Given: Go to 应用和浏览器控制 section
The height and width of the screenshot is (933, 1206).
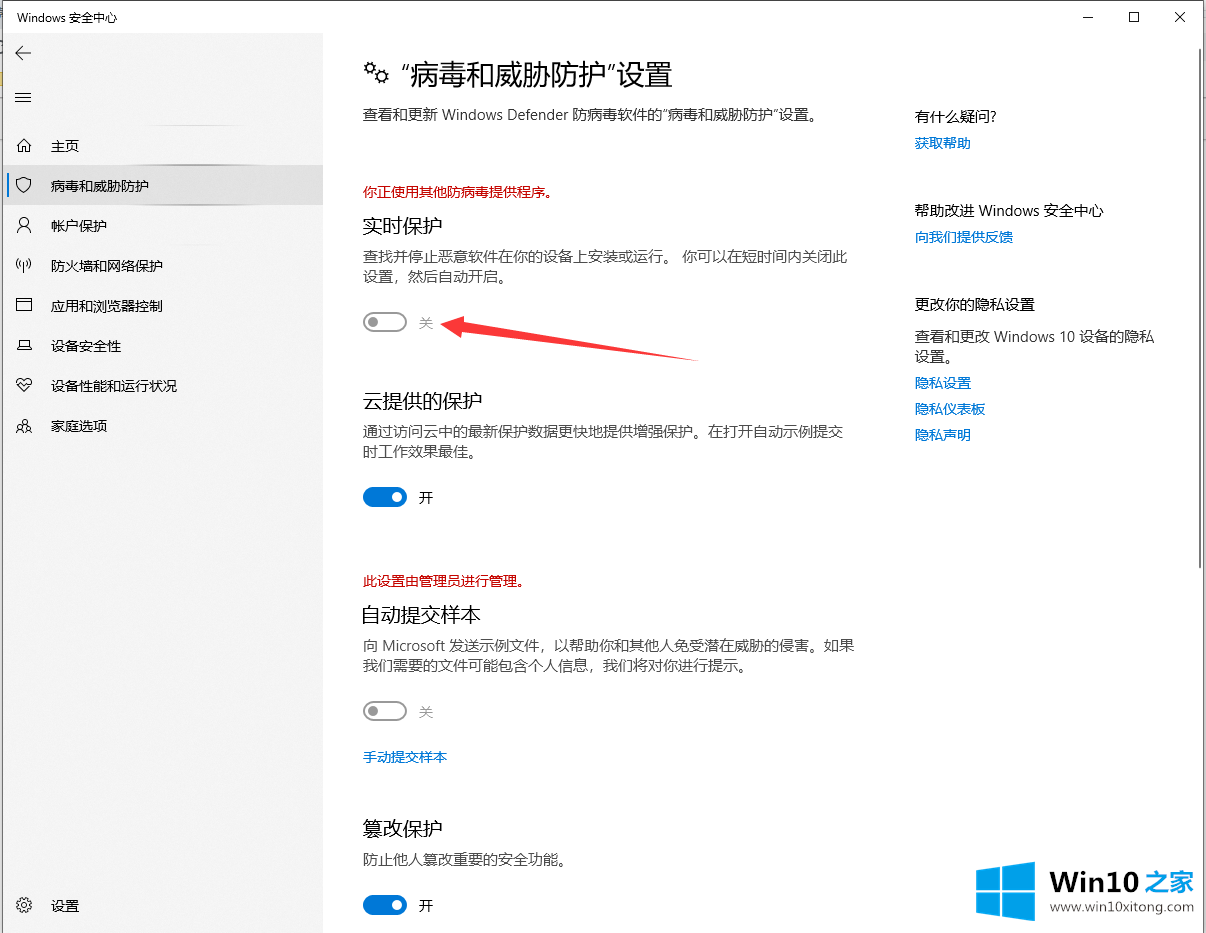Looking at the screenshot, I should (163, 306).
